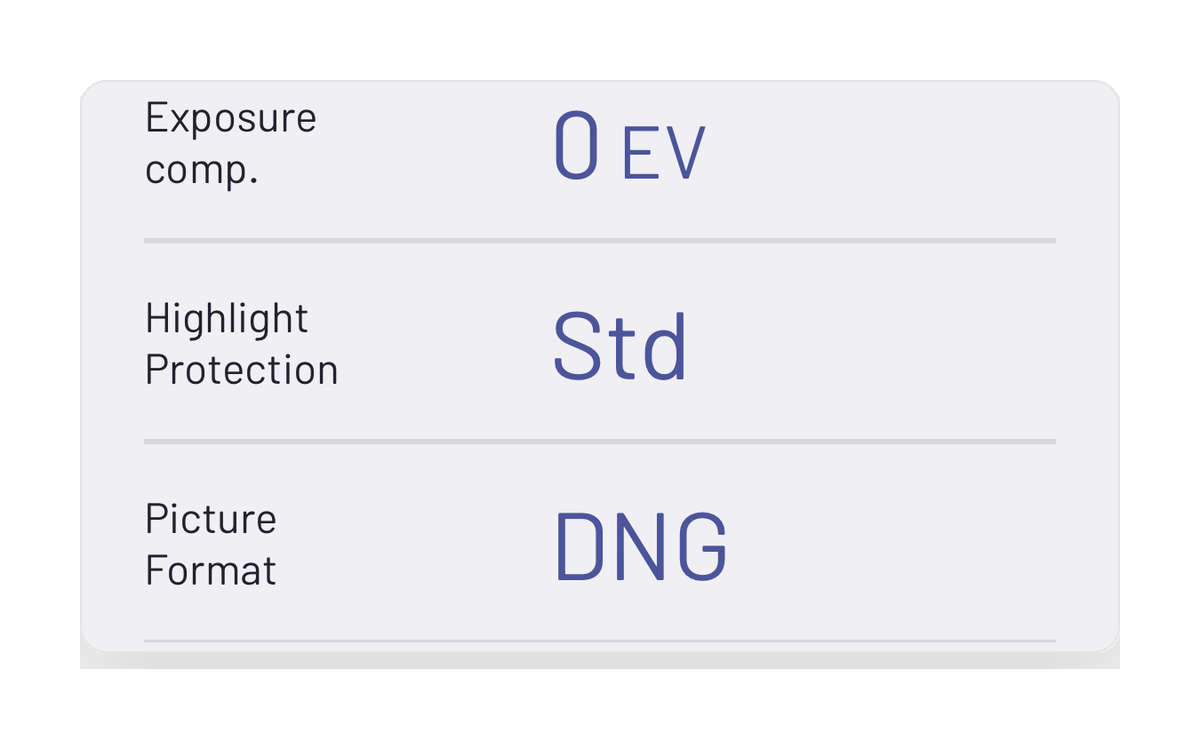This screenshot has height=733, width=1200.
Task: Click divider below Exposure comp. row
Action: [x=600, y=241]
